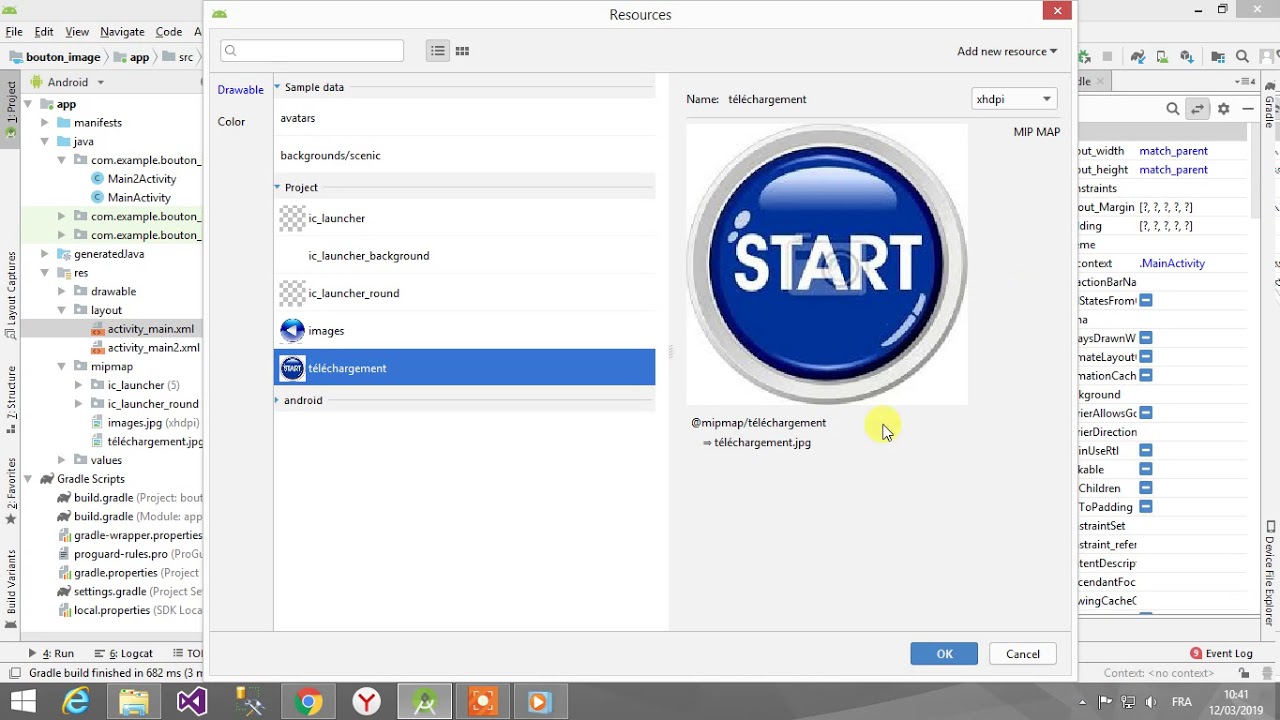The image size is (1280, 720).
Task: Toggle checkbox beside inUseRtl attribute
Action: [1146, 451]
